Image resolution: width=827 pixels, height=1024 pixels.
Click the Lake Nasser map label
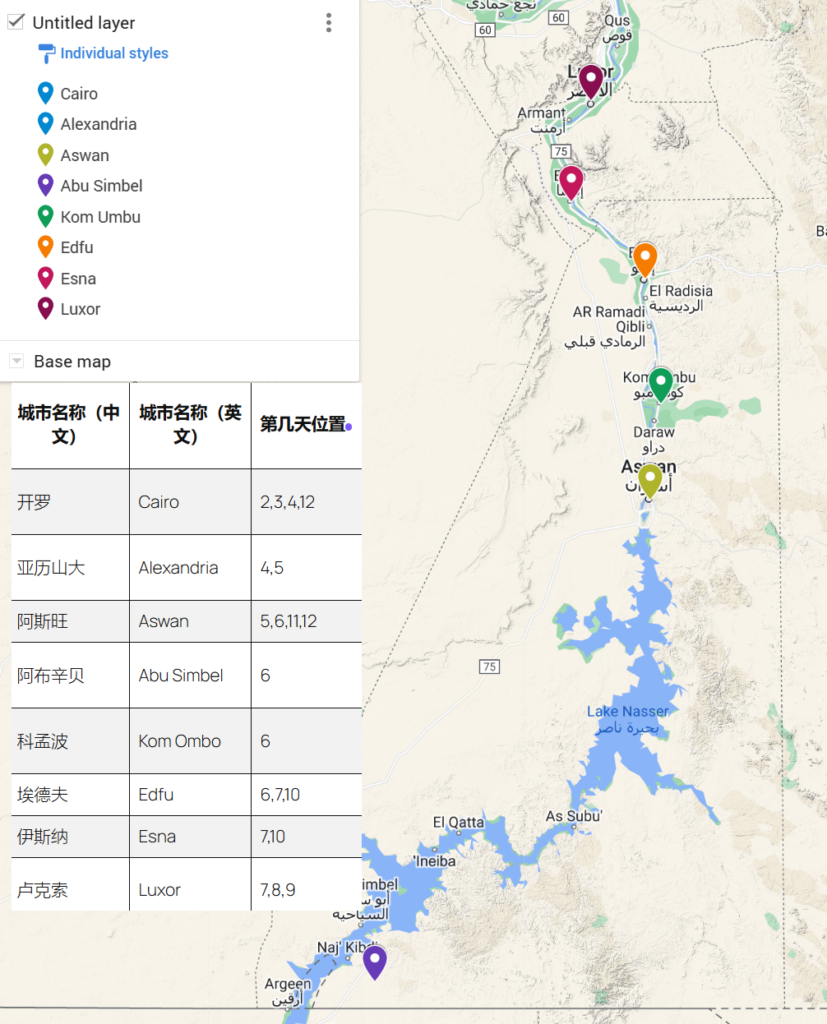(628, 712)
